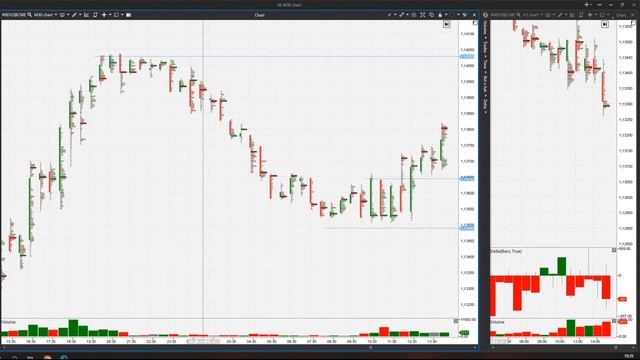Open instrument search in right chart toolbar

coord(518,15)
